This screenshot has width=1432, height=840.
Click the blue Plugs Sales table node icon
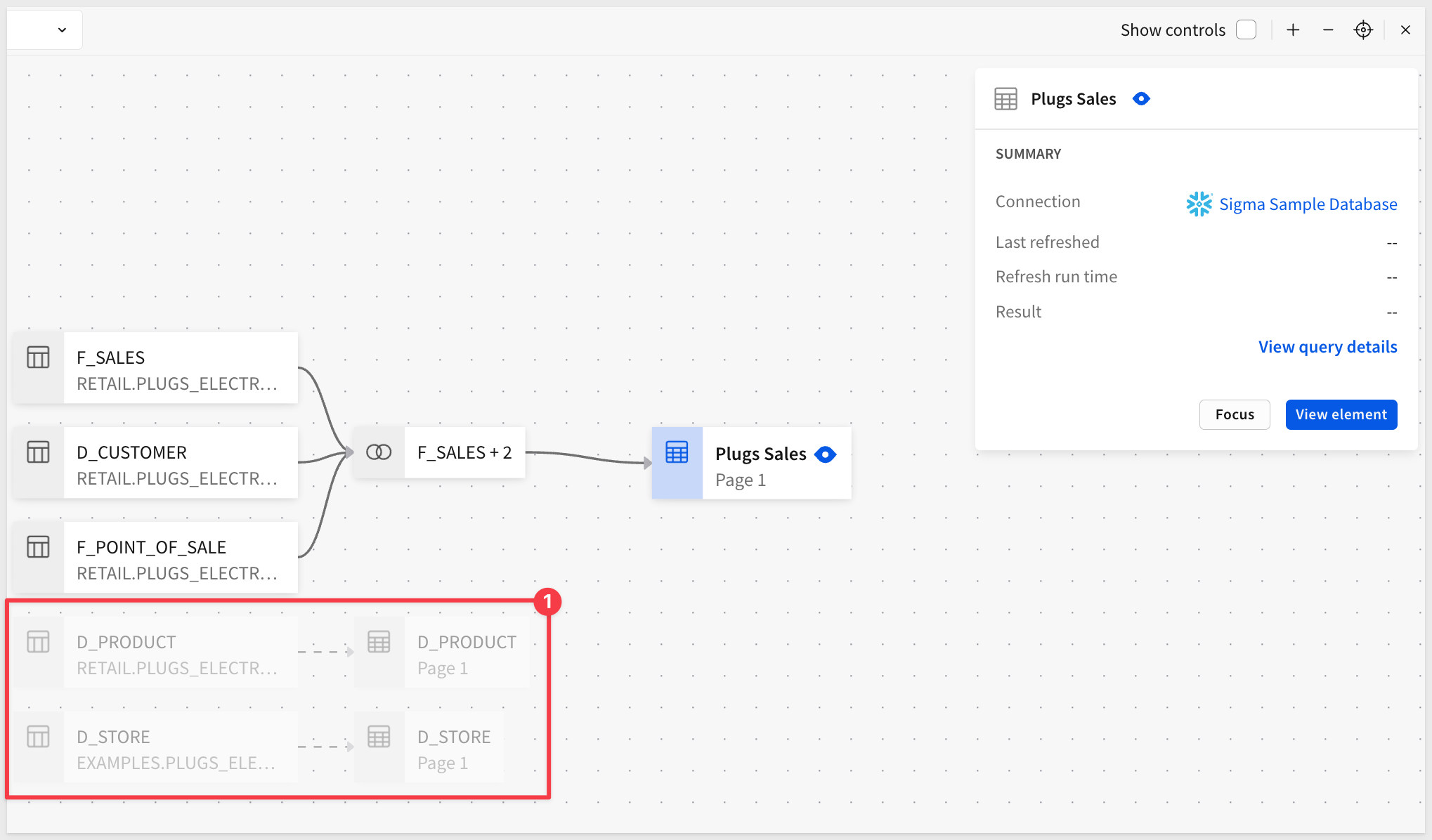(x=677, y=453)
